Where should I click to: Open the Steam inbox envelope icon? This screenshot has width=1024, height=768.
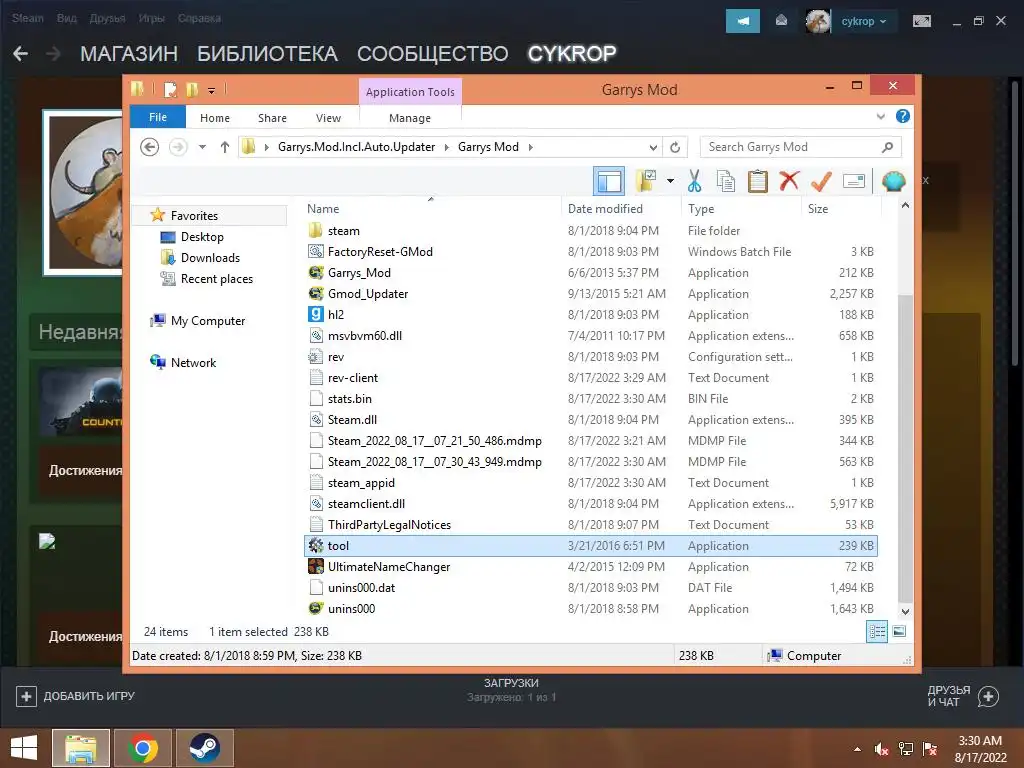[x=781, y=21]
